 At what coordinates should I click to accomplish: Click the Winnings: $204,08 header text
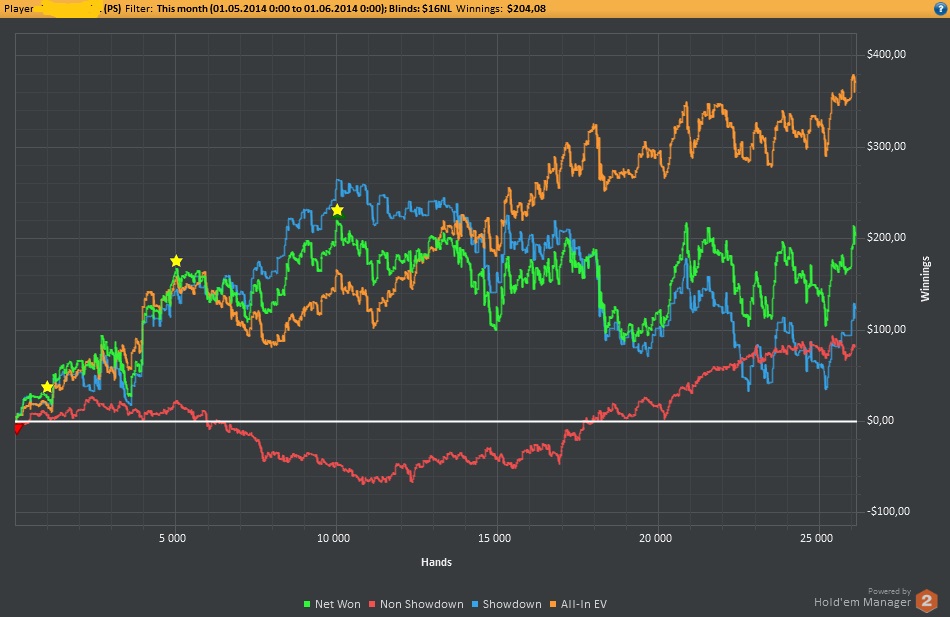click(500, 8)
